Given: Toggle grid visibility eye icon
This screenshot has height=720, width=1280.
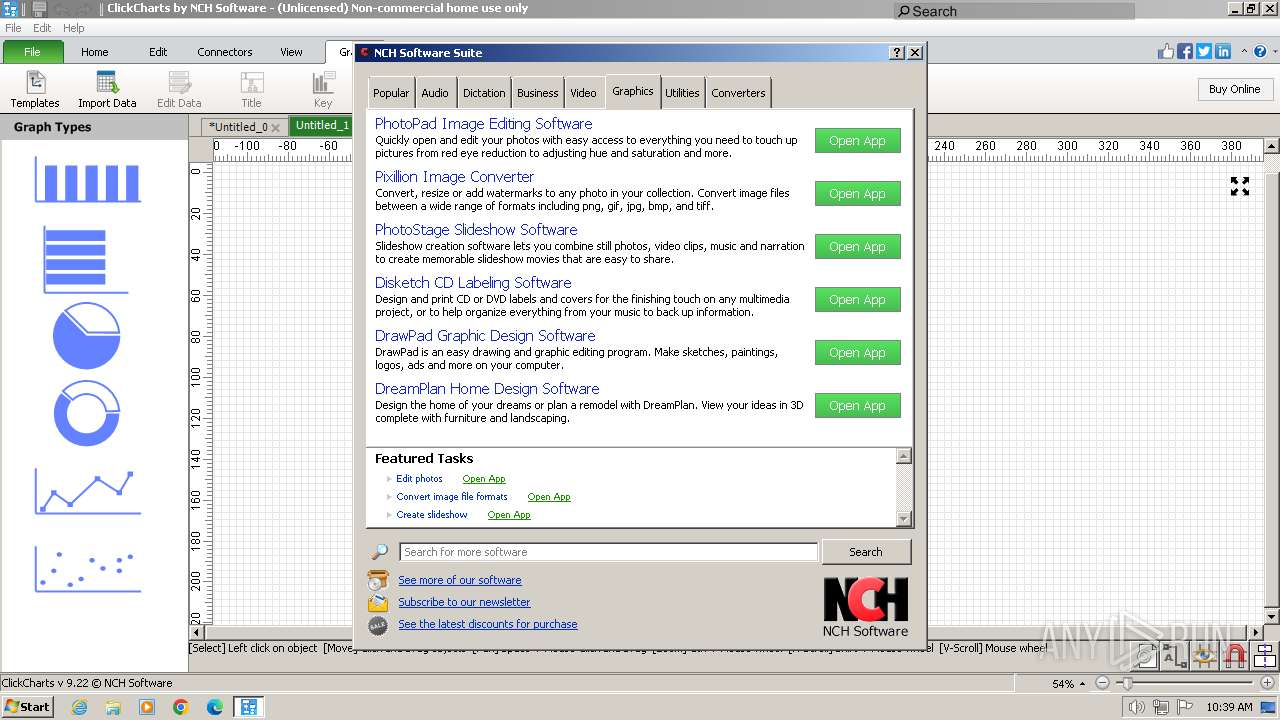Looking at the screenshot, I should pos(1205,656).
